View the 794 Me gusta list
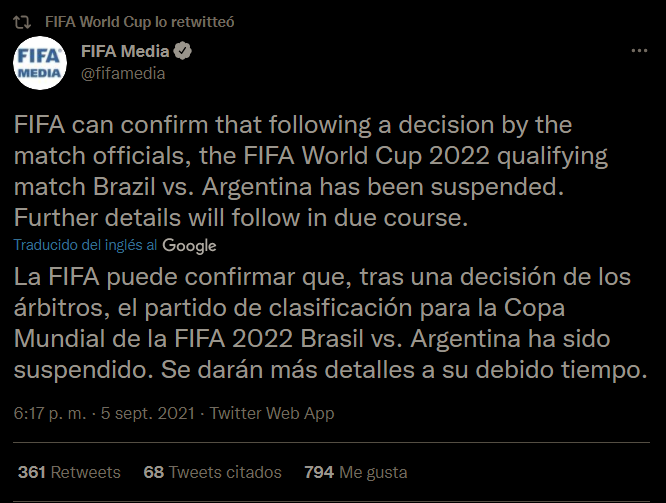This screenshot has height=503, width=666. tap(356, 472)
